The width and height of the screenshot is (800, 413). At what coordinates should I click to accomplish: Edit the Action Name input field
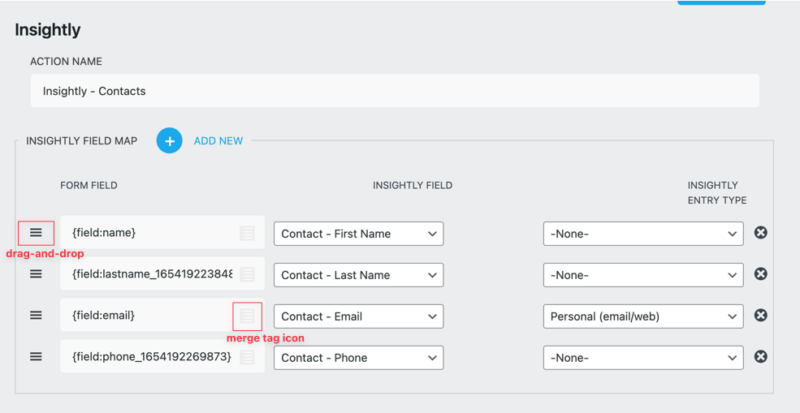(395, 91)
